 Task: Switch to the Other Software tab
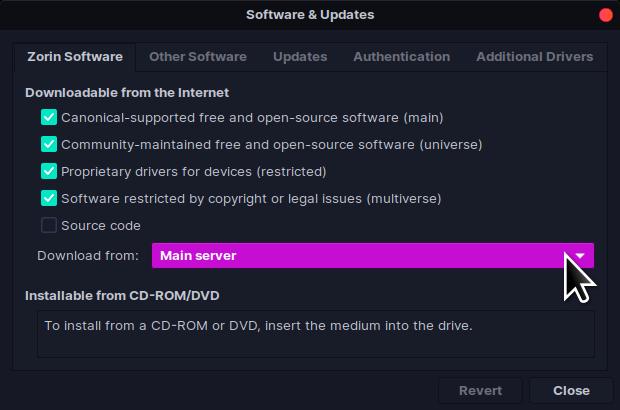(198, 57)
